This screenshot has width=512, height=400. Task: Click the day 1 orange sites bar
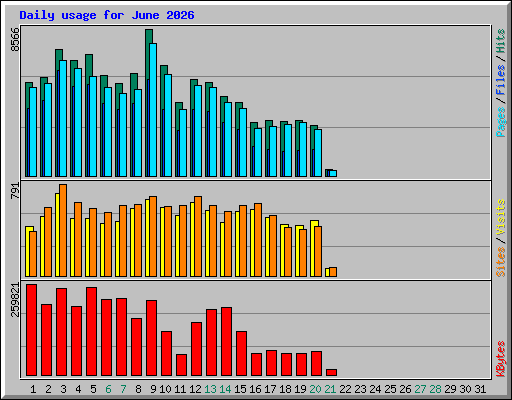(33, 254)
